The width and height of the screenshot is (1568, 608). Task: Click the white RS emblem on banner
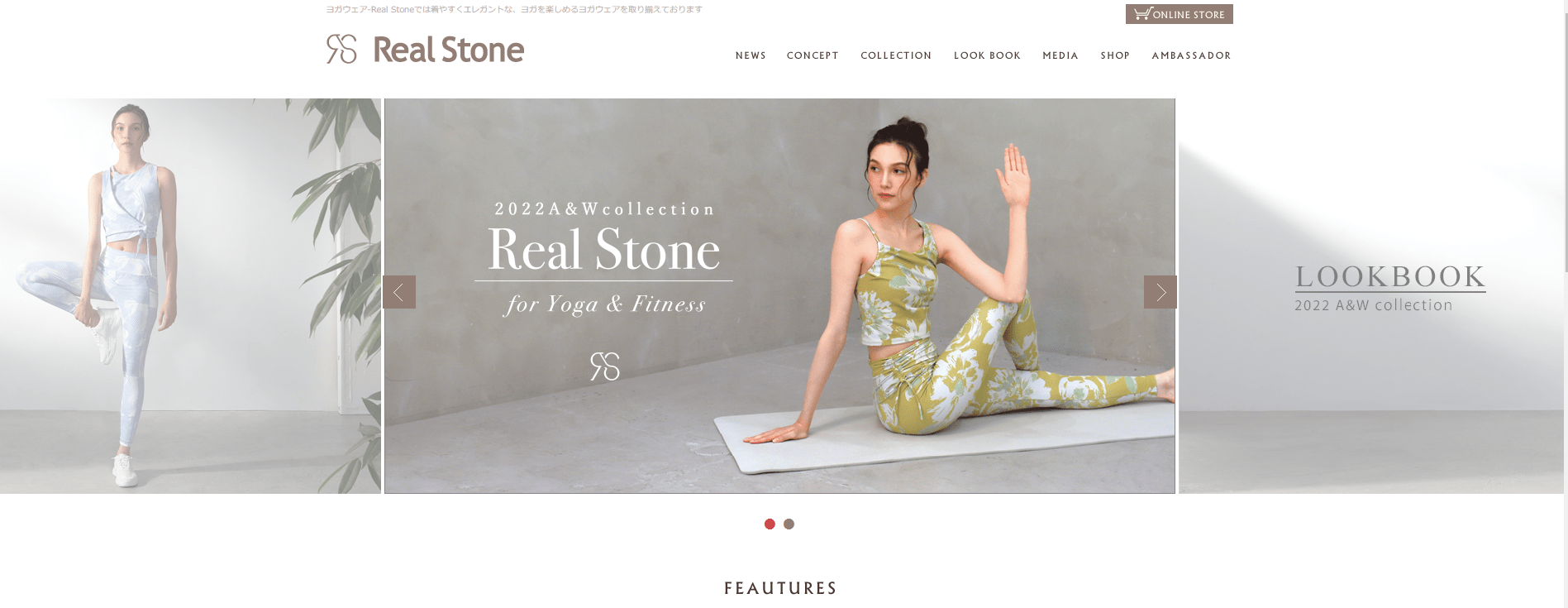(x=605, y=366)
